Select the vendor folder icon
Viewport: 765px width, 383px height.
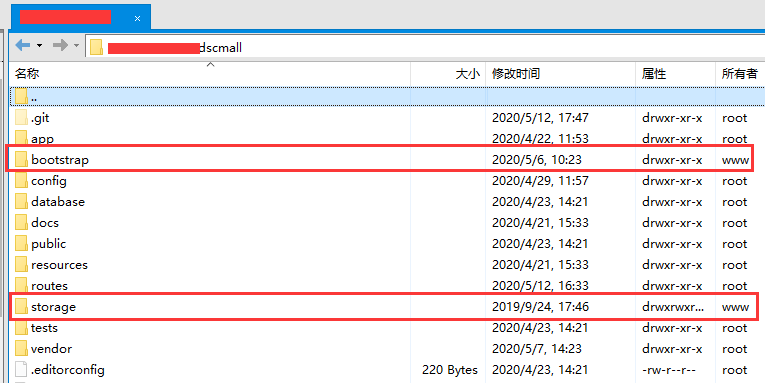[21, 349]
